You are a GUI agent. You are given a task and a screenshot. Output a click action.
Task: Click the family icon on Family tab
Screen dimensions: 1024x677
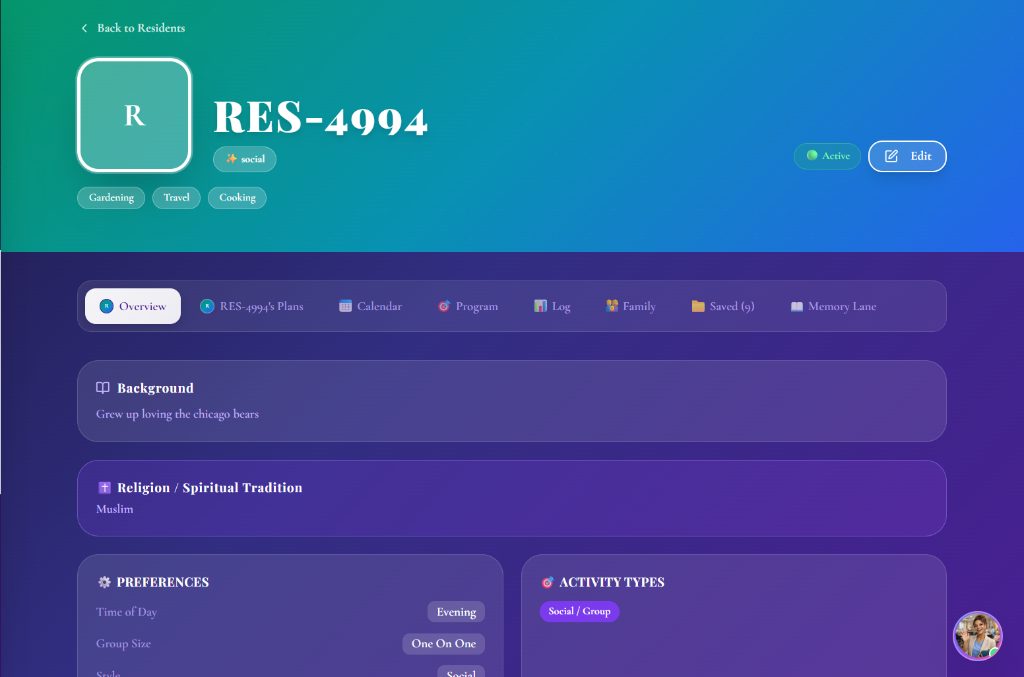coord(612,306)
